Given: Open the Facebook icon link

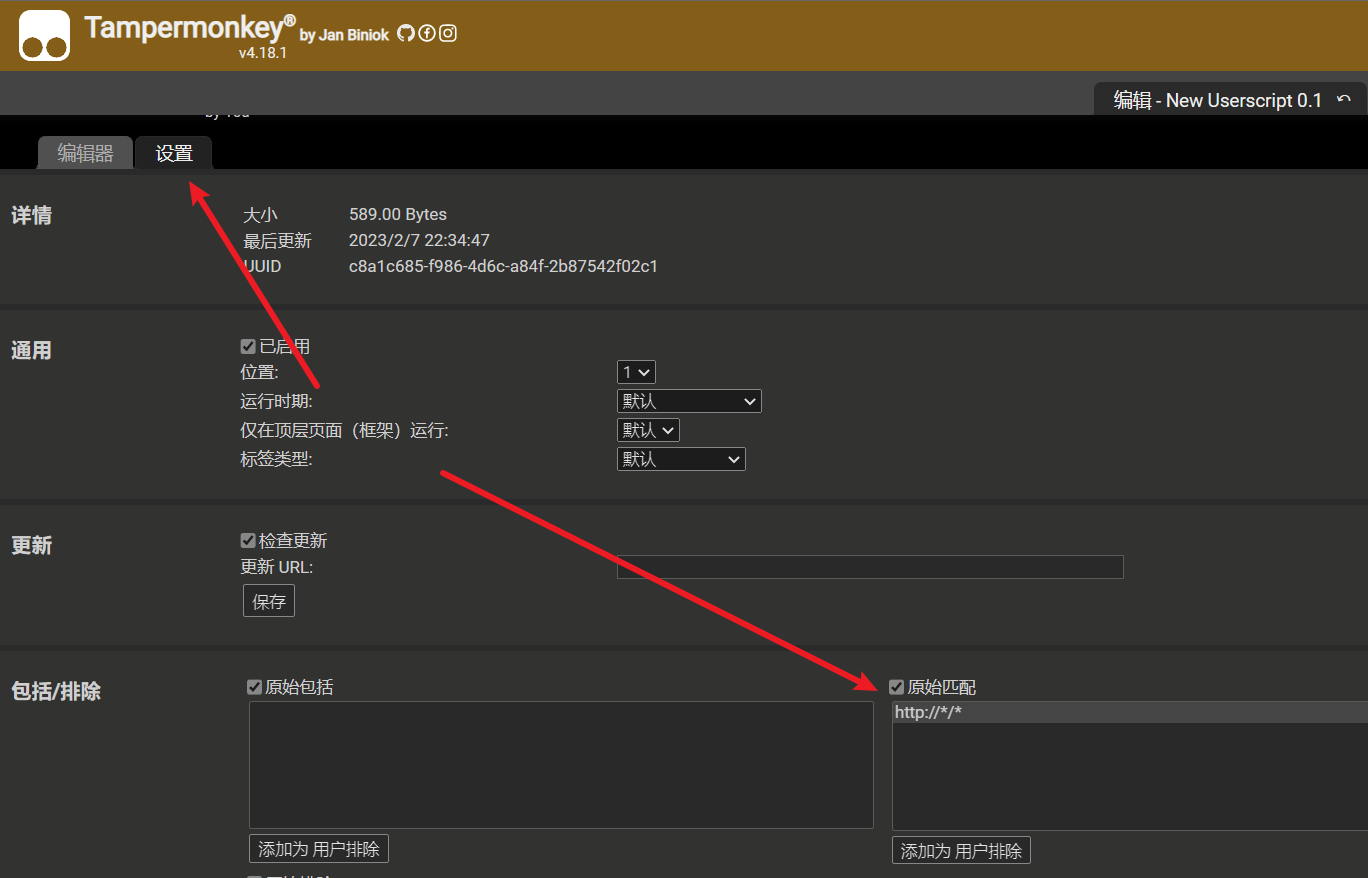Looking at the screenshot, I should point(427,33).
